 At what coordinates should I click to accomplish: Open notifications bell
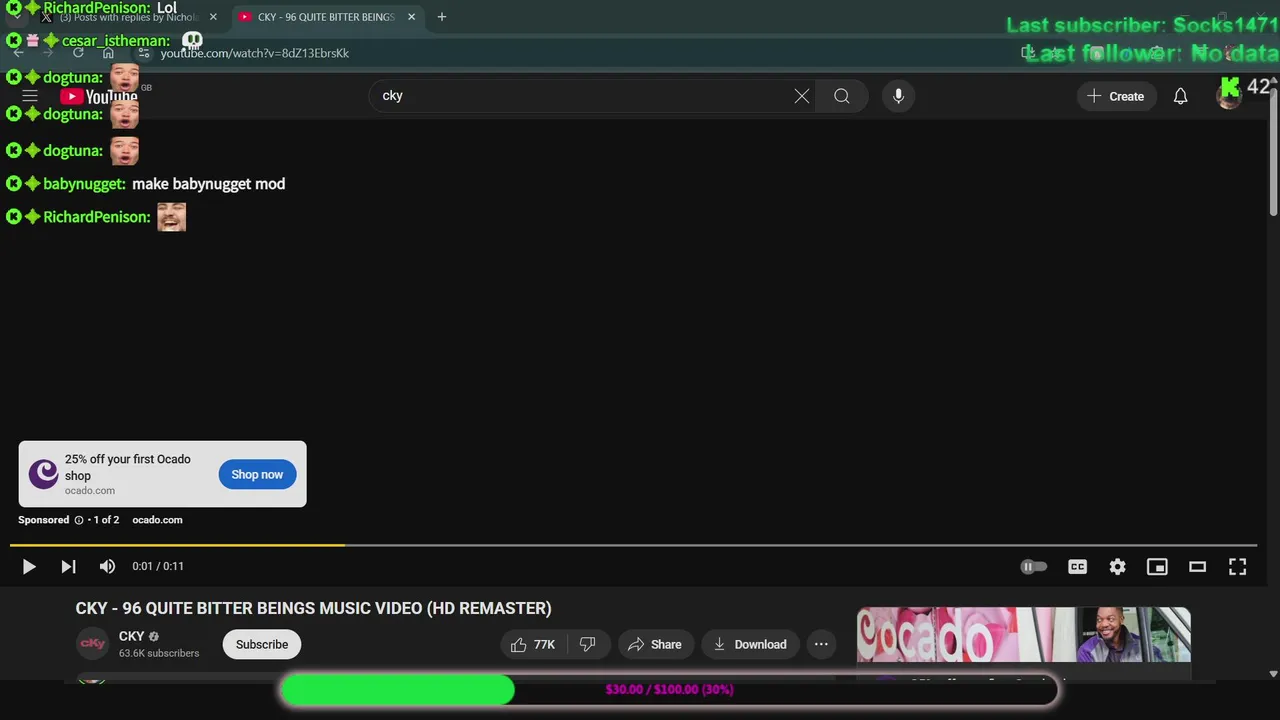pos(1180,96)
